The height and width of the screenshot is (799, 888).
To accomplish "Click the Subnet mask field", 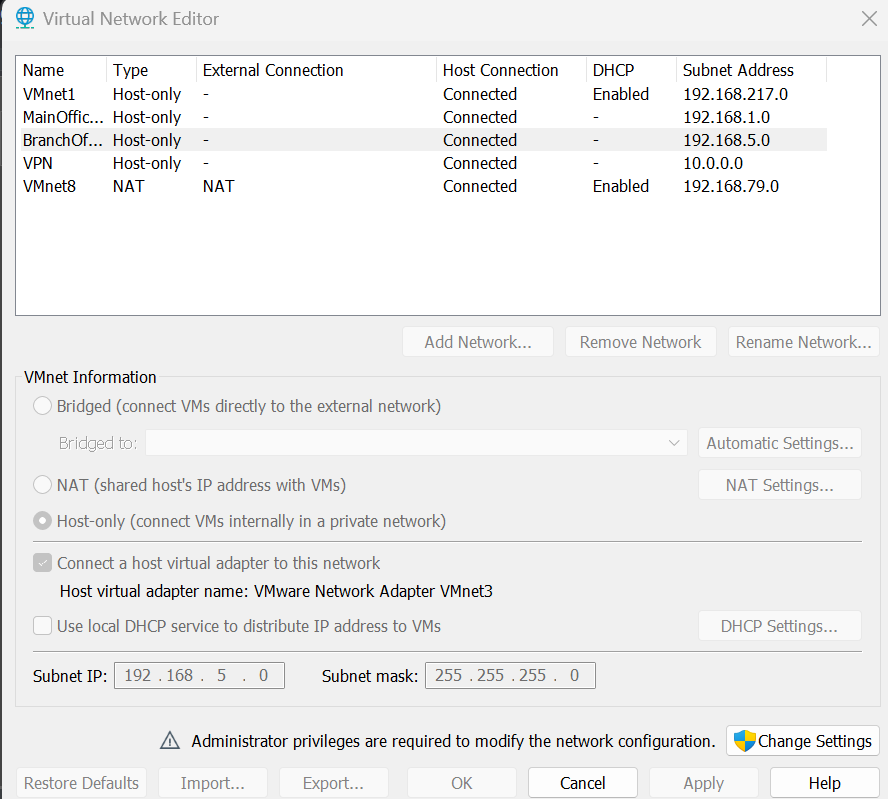I will (x=510, y=675).
